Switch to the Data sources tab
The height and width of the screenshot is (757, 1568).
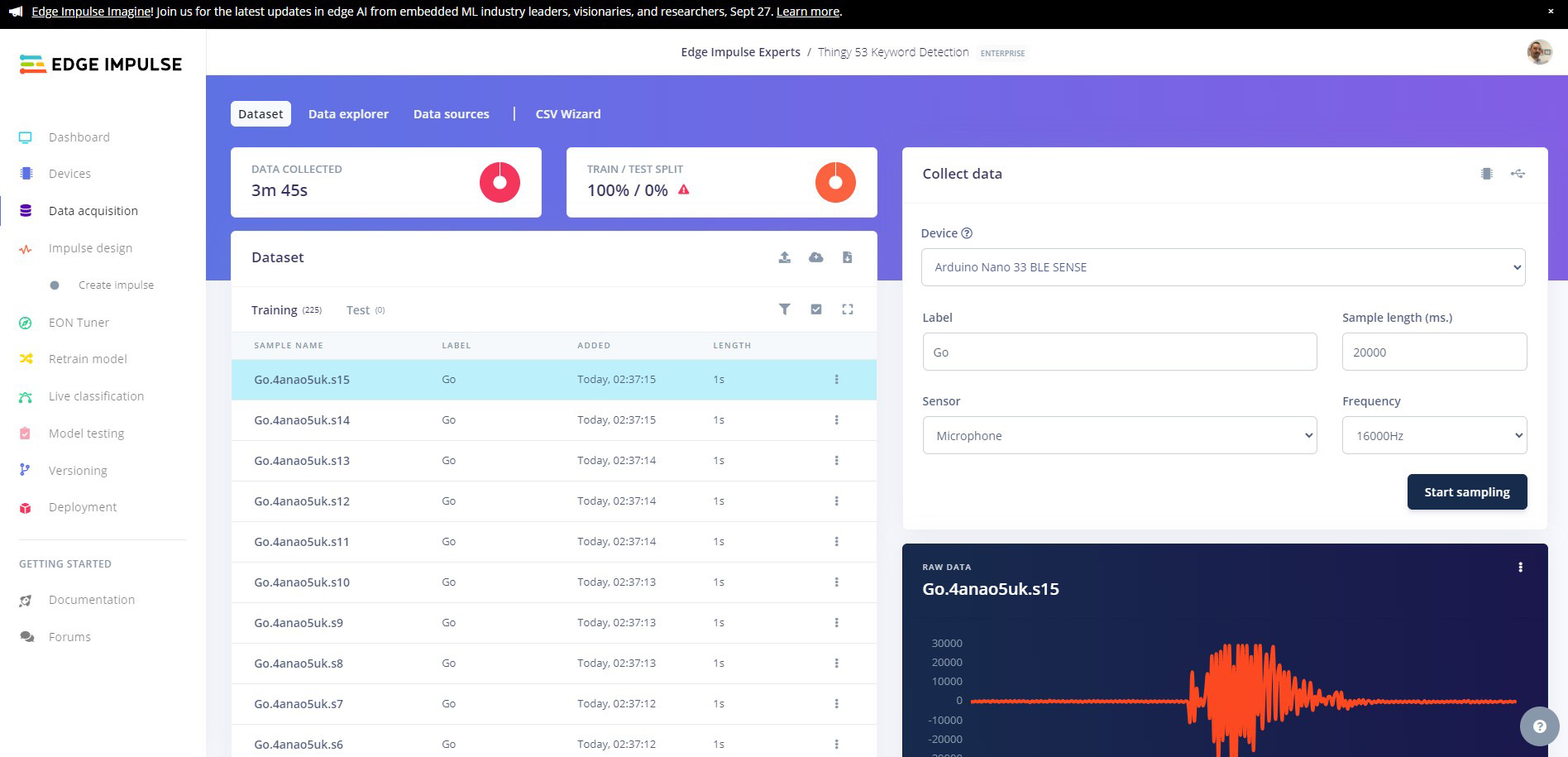pos(452,114)
